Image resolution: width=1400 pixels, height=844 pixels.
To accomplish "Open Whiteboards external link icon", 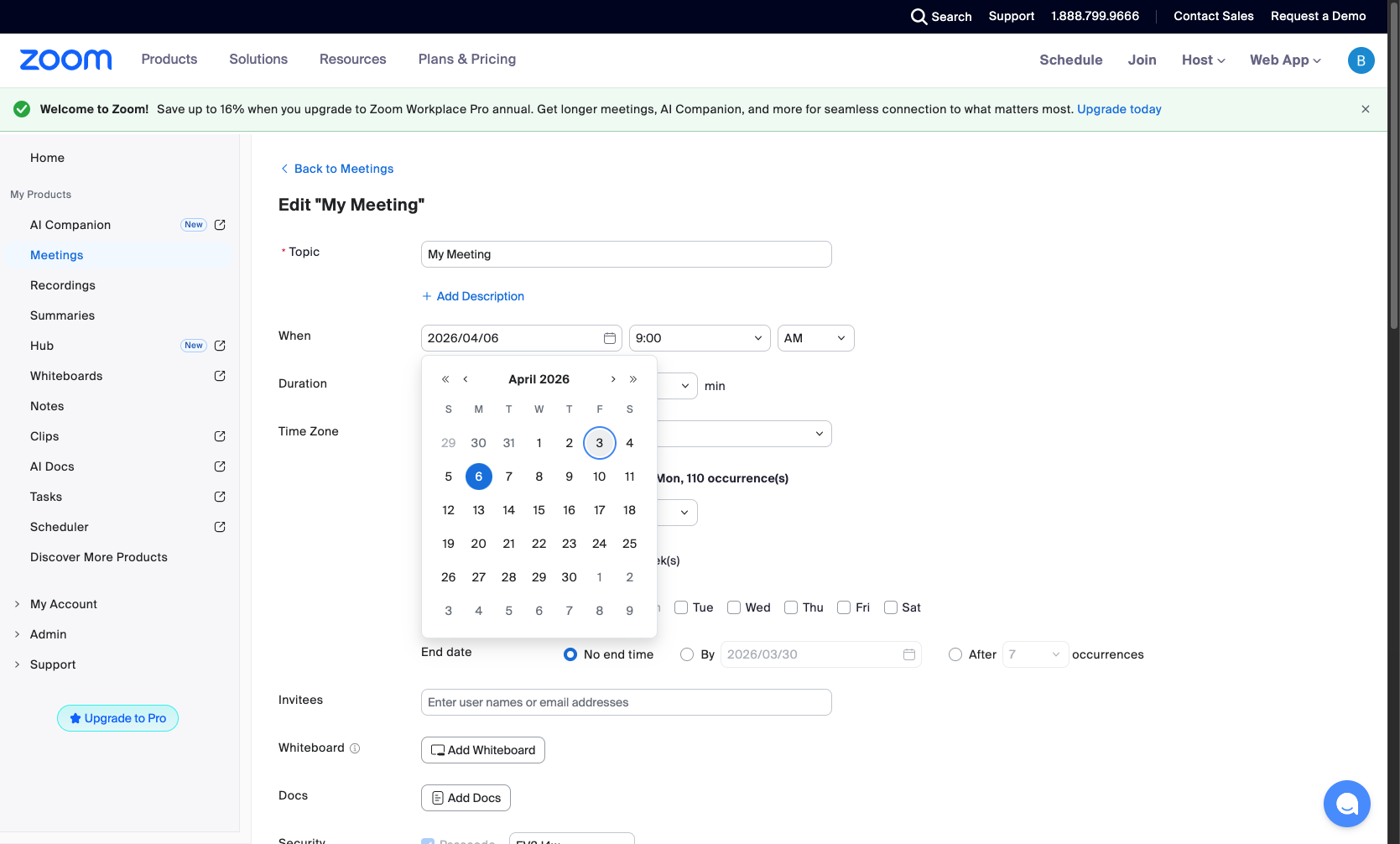I will click(x=220, y=376).
